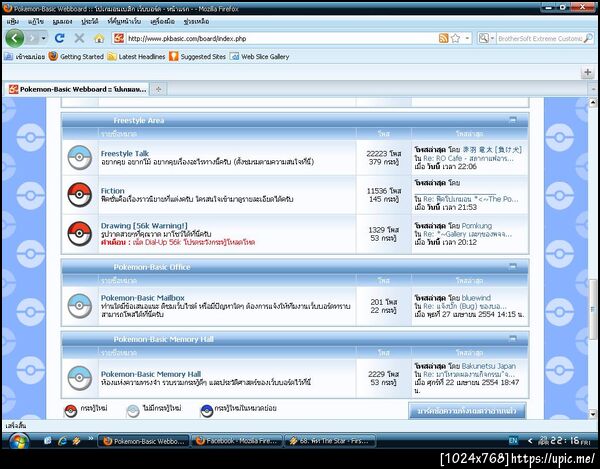The image size is (600, 469).
Task: Click the search magnifier icon
Action: (x=588, y=38)
